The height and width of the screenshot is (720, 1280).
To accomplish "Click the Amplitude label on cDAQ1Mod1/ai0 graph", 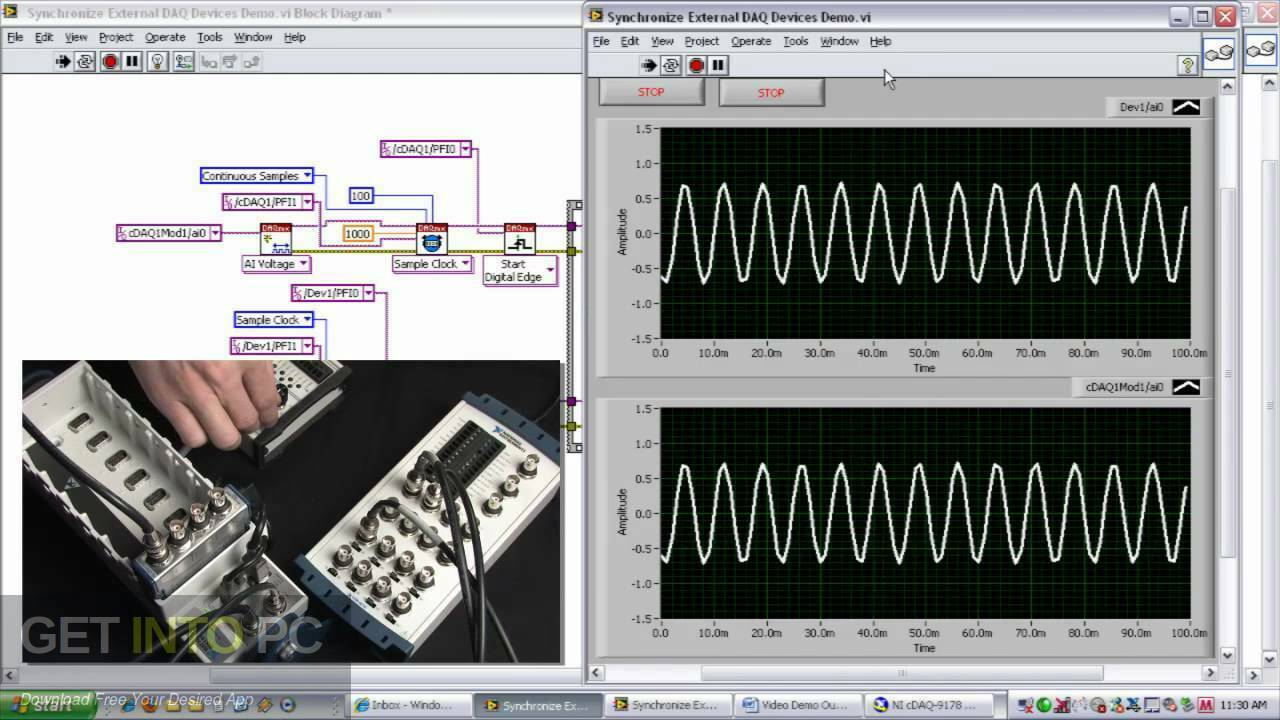I will [622, 511].
